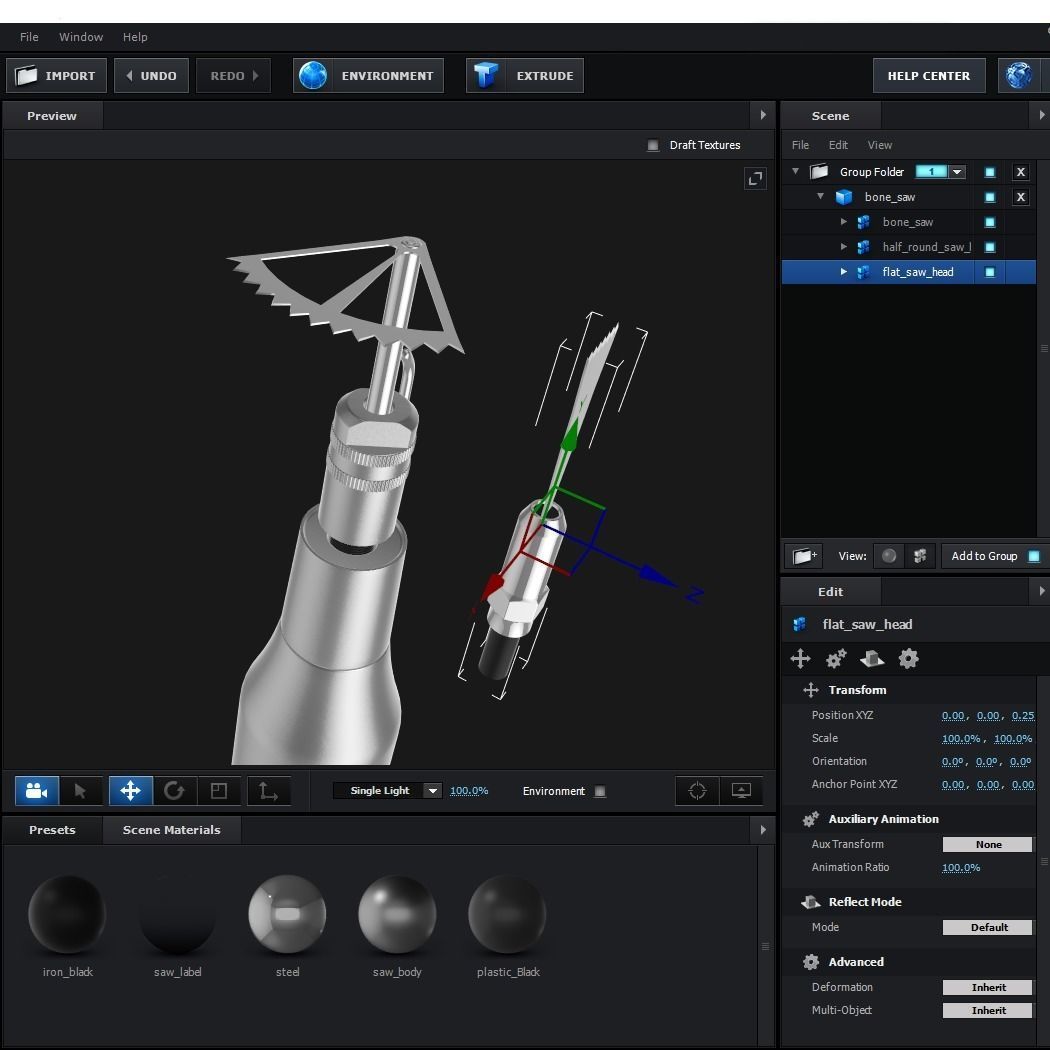Open the Deformation Inherit button
The image size is (1050, 1050).
987,987
